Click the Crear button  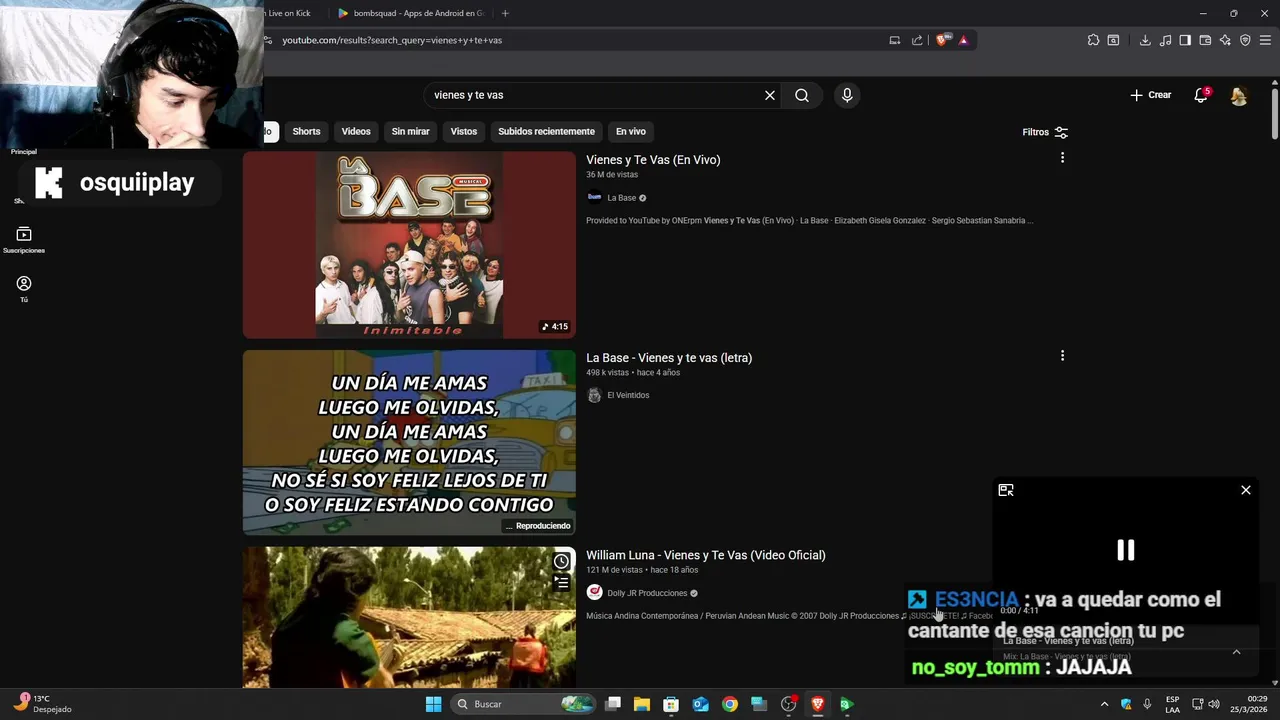(1151, 95)
